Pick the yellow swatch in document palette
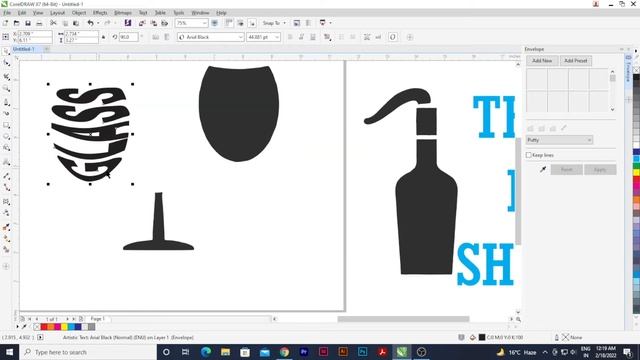The image size is (640, 360). pos(64,327)
